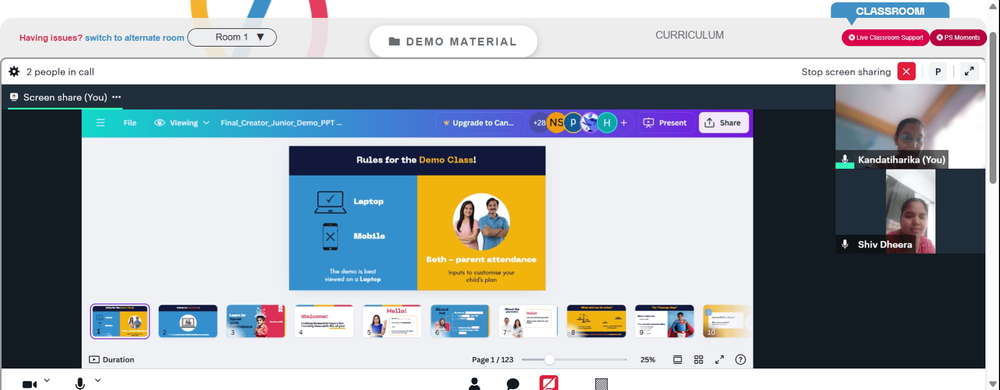Expand microphone options chevron
1000x390 pixels.
[x=98, y=380]
